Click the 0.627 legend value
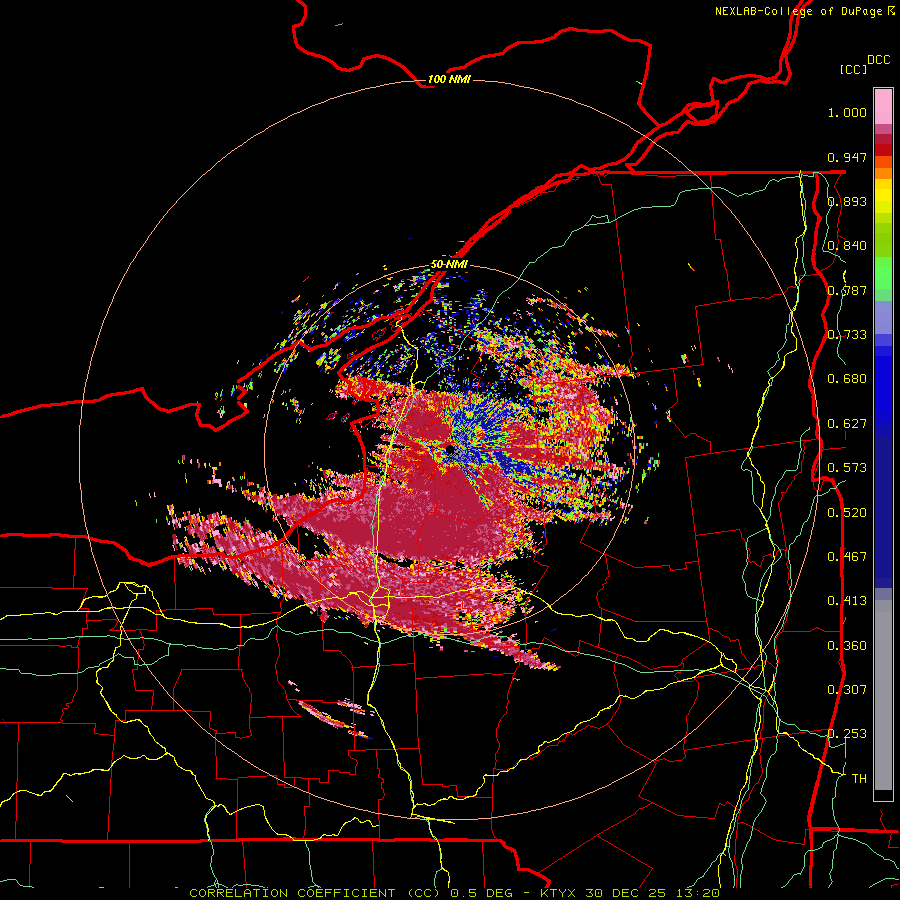900x900 pixels. click(847, 424)
